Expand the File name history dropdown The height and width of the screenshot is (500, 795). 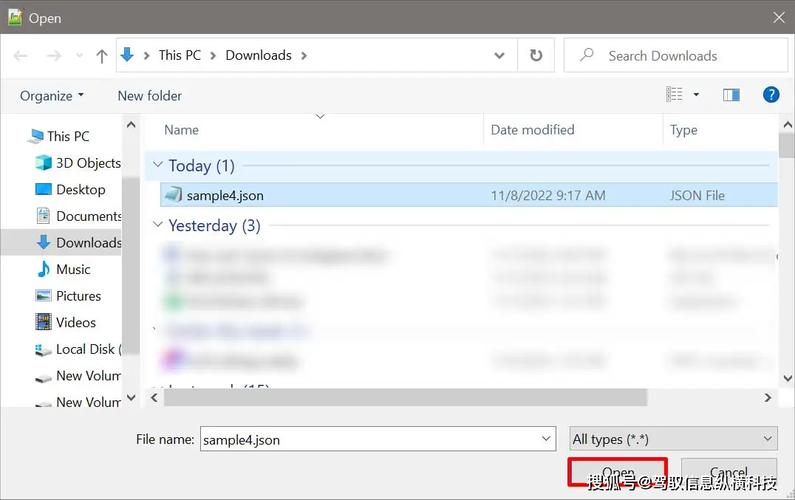[x=546, y=439]
